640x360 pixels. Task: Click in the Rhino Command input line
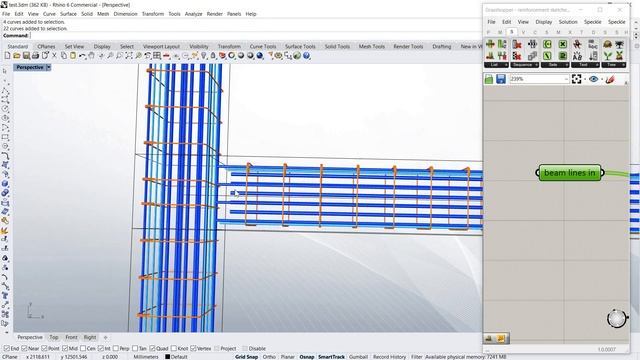pos(255,36)
